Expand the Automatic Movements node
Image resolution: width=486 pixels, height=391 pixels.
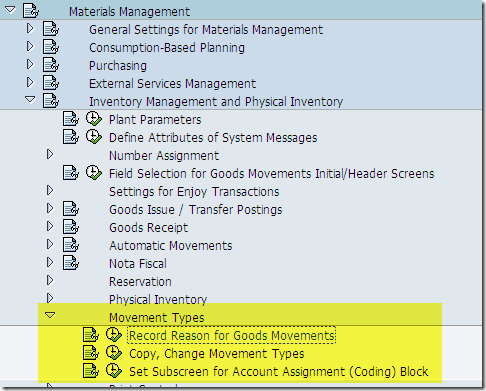(50, 245)
